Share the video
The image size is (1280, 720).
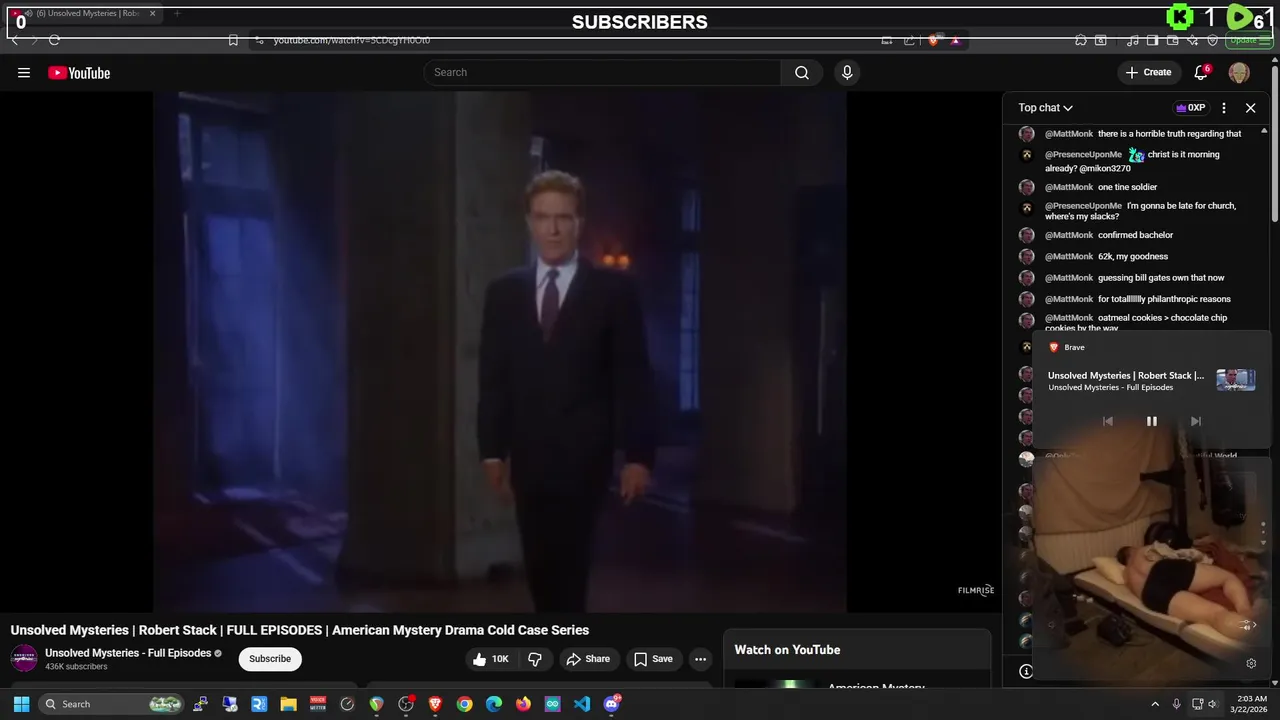coord(588,659)
